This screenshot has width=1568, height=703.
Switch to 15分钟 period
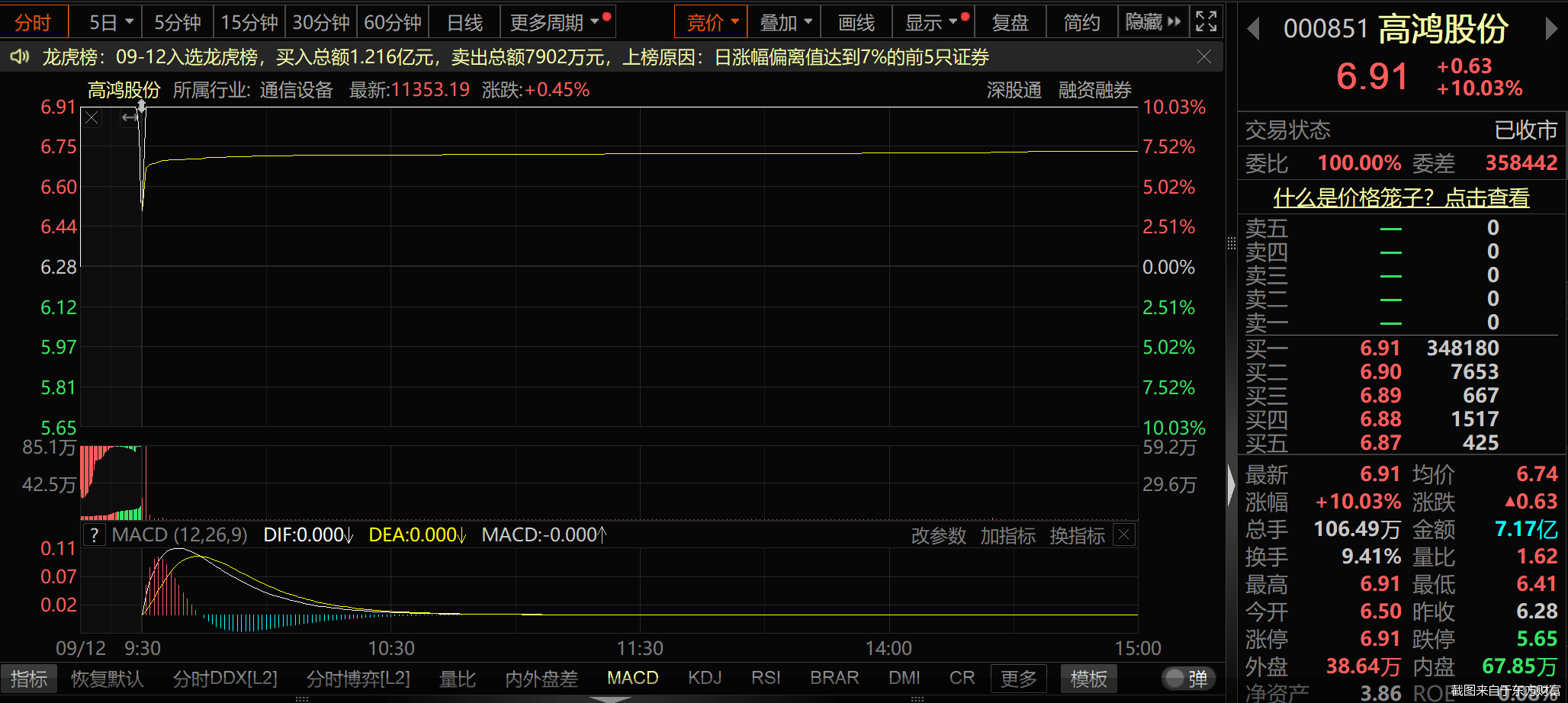(x=249, y=23)
